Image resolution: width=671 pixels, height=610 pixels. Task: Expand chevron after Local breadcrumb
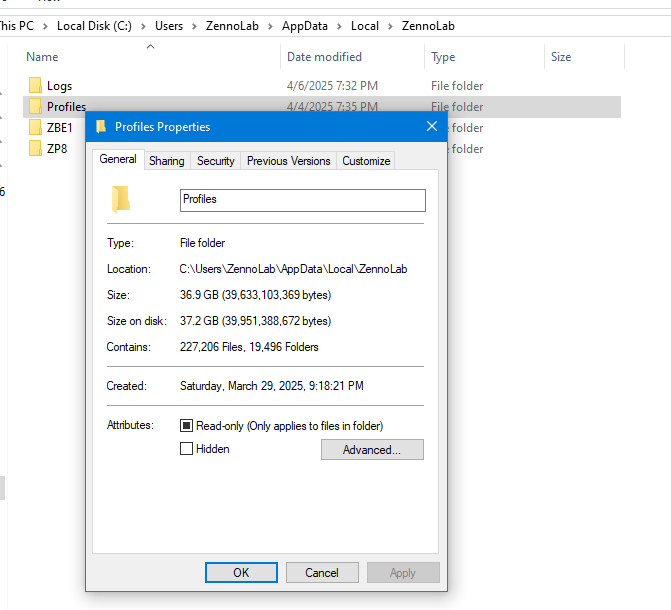pyautogui.click(x=390, y=27)
